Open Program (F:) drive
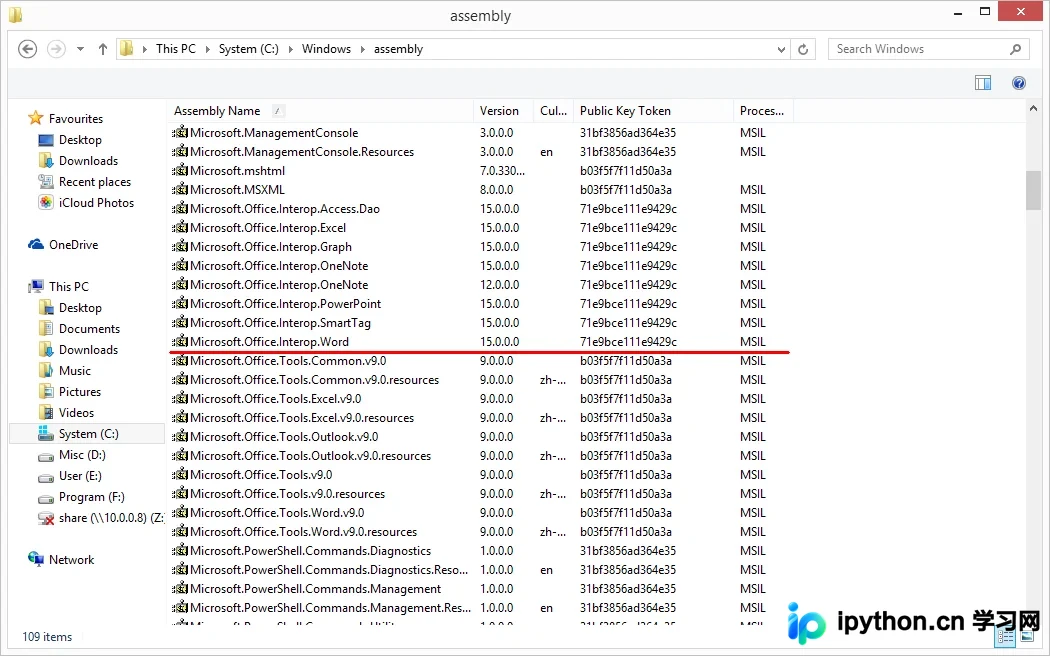This screenshot has height=656, width=1050. click(x=91, y=497)
